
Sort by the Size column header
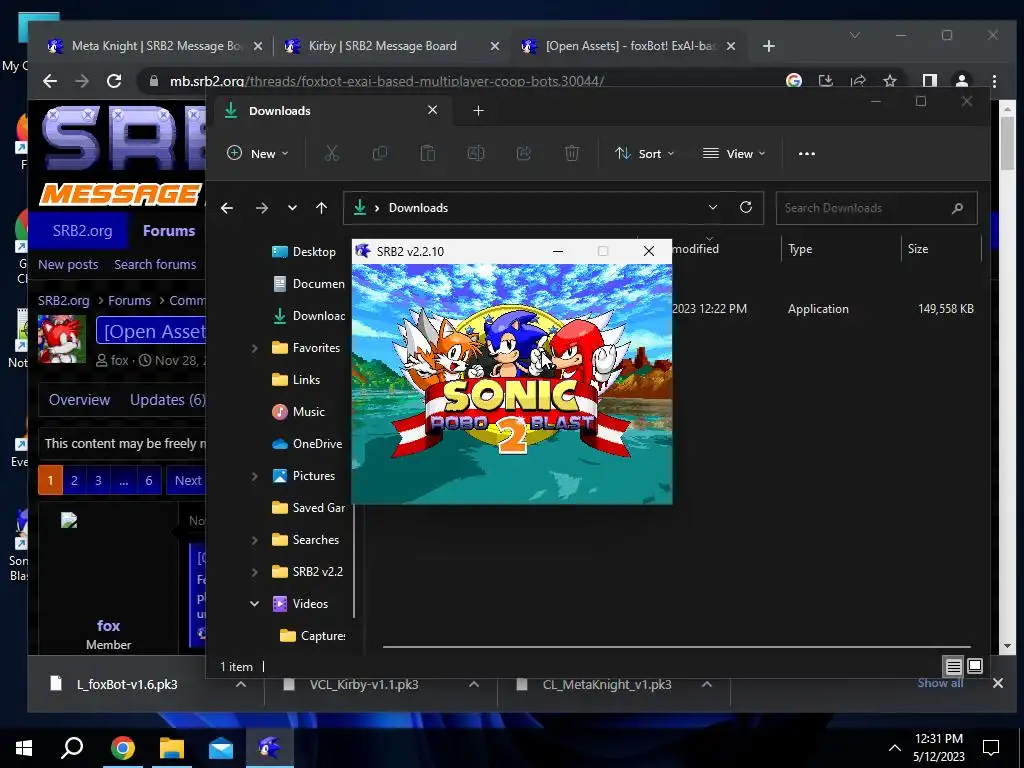point(918,249)
